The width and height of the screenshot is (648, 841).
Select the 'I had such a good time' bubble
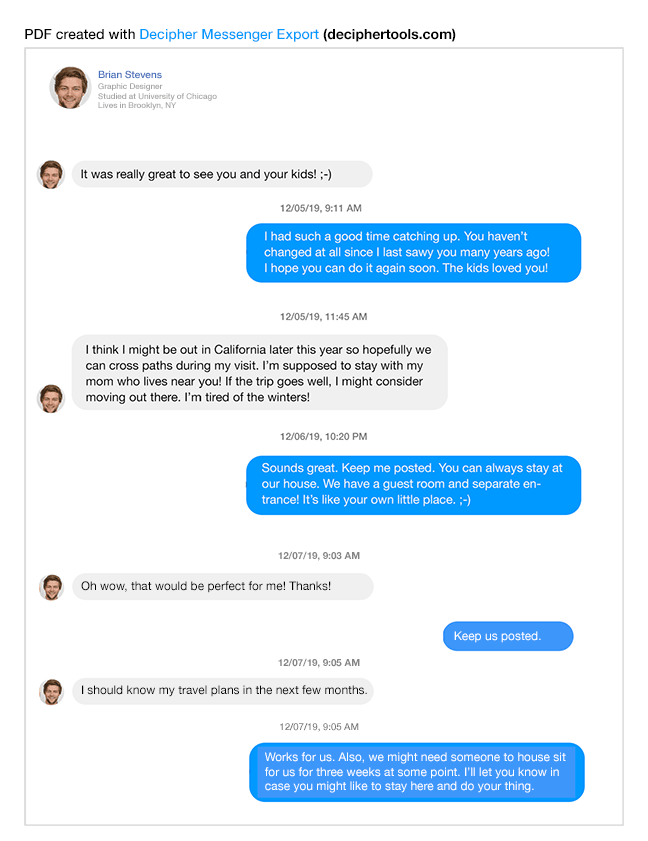coord(413,253)
